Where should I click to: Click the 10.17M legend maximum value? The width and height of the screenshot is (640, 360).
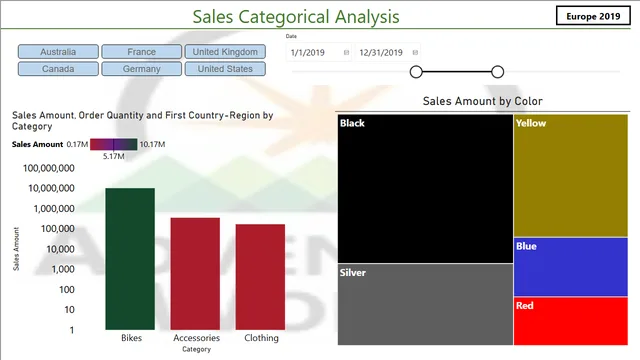point(152,144)
